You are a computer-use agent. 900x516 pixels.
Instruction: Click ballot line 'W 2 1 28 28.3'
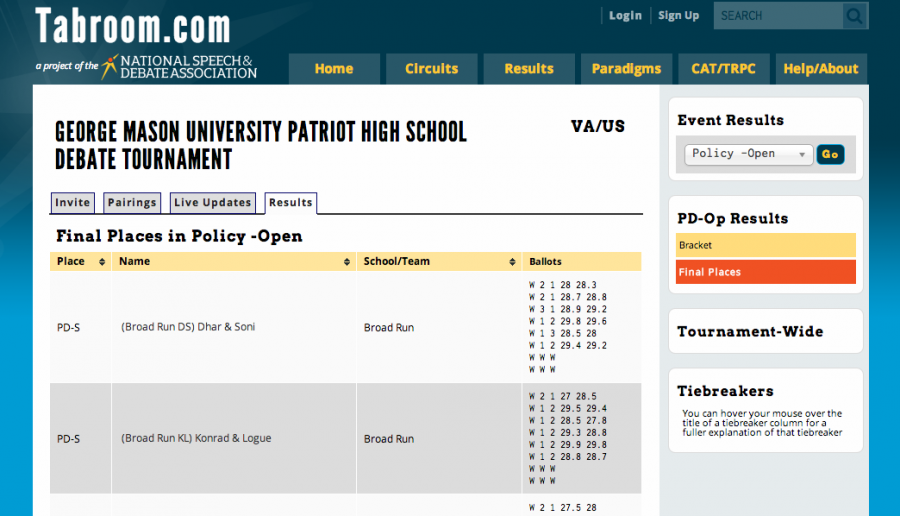562,285
